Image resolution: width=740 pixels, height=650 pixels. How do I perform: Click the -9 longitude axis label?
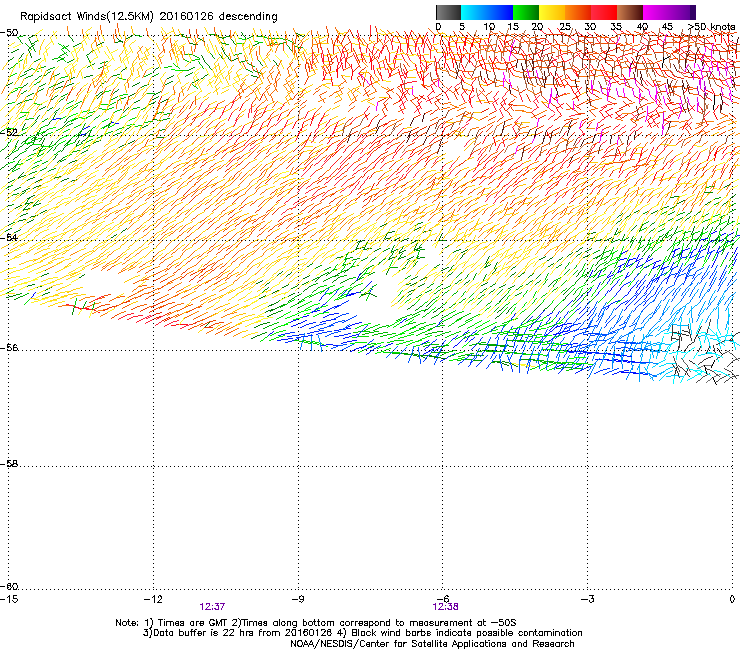pyautogui.click(x=298, y=599)
